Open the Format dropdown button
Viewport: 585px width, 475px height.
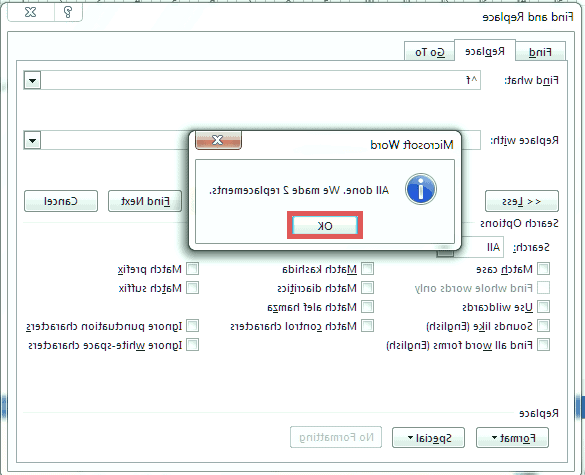[512, 437]
